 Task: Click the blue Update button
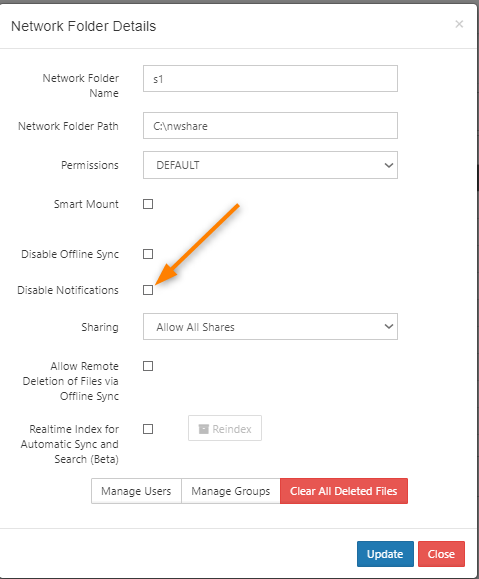tap(385, 554)
